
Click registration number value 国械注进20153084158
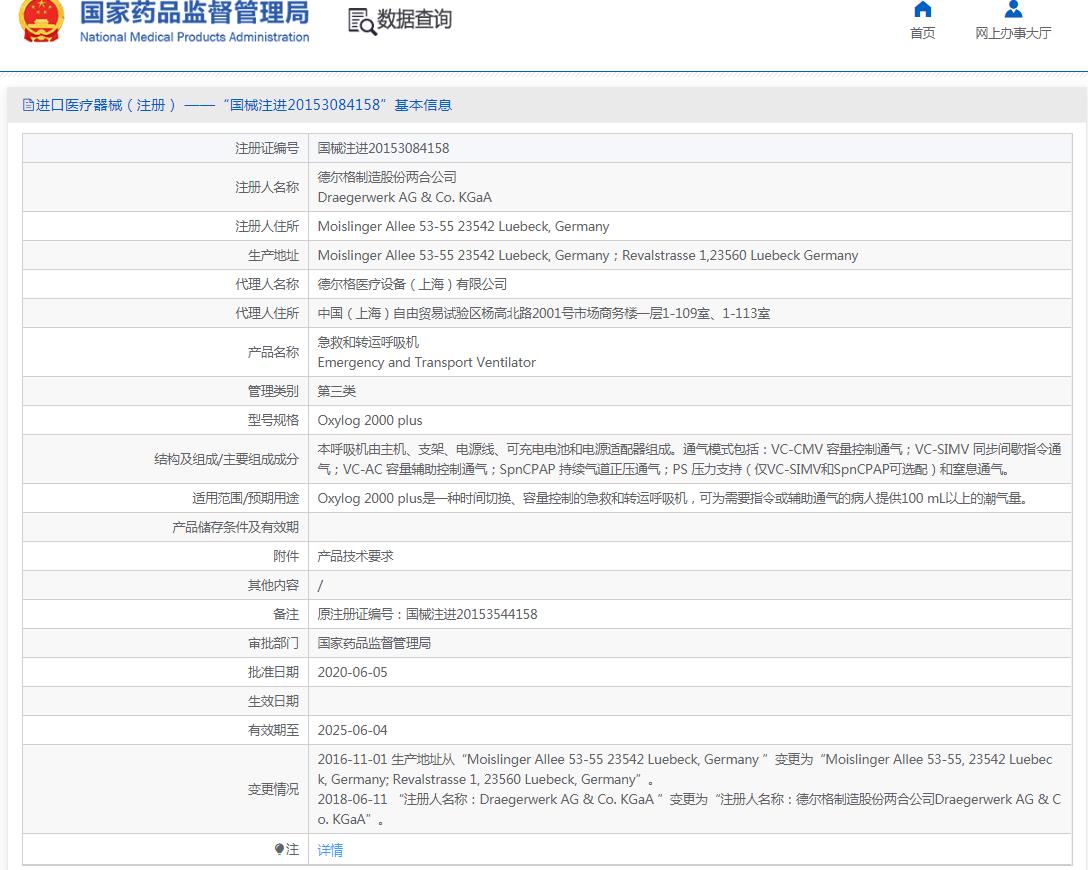point(383,148)
